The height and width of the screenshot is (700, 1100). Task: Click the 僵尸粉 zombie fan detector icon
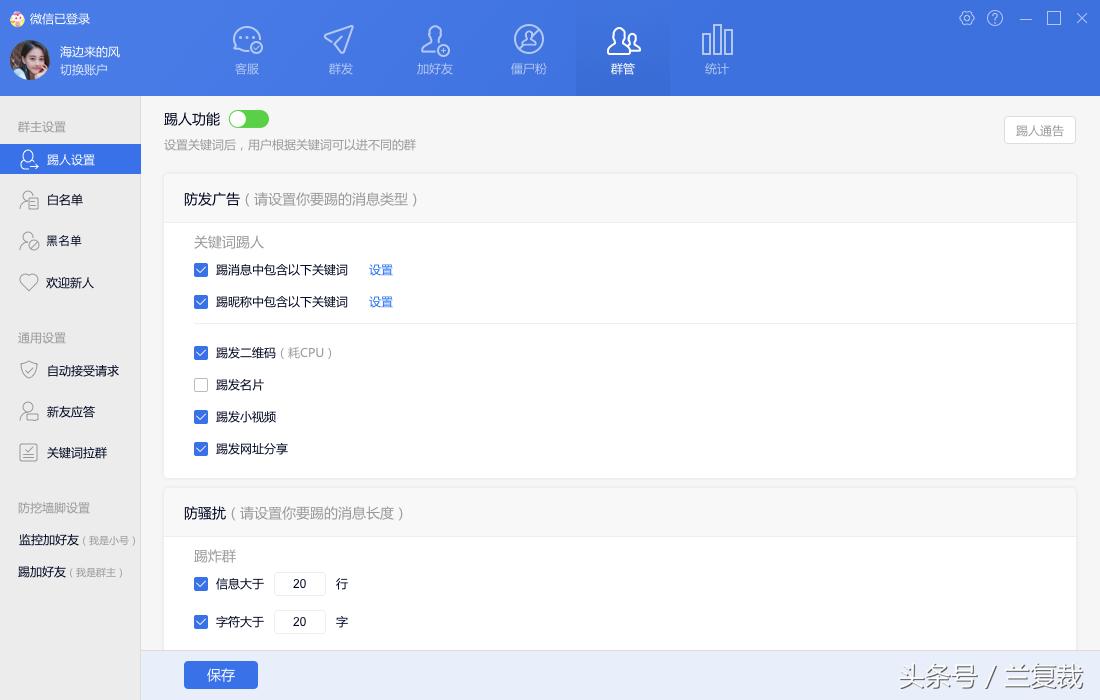point(528,47)
